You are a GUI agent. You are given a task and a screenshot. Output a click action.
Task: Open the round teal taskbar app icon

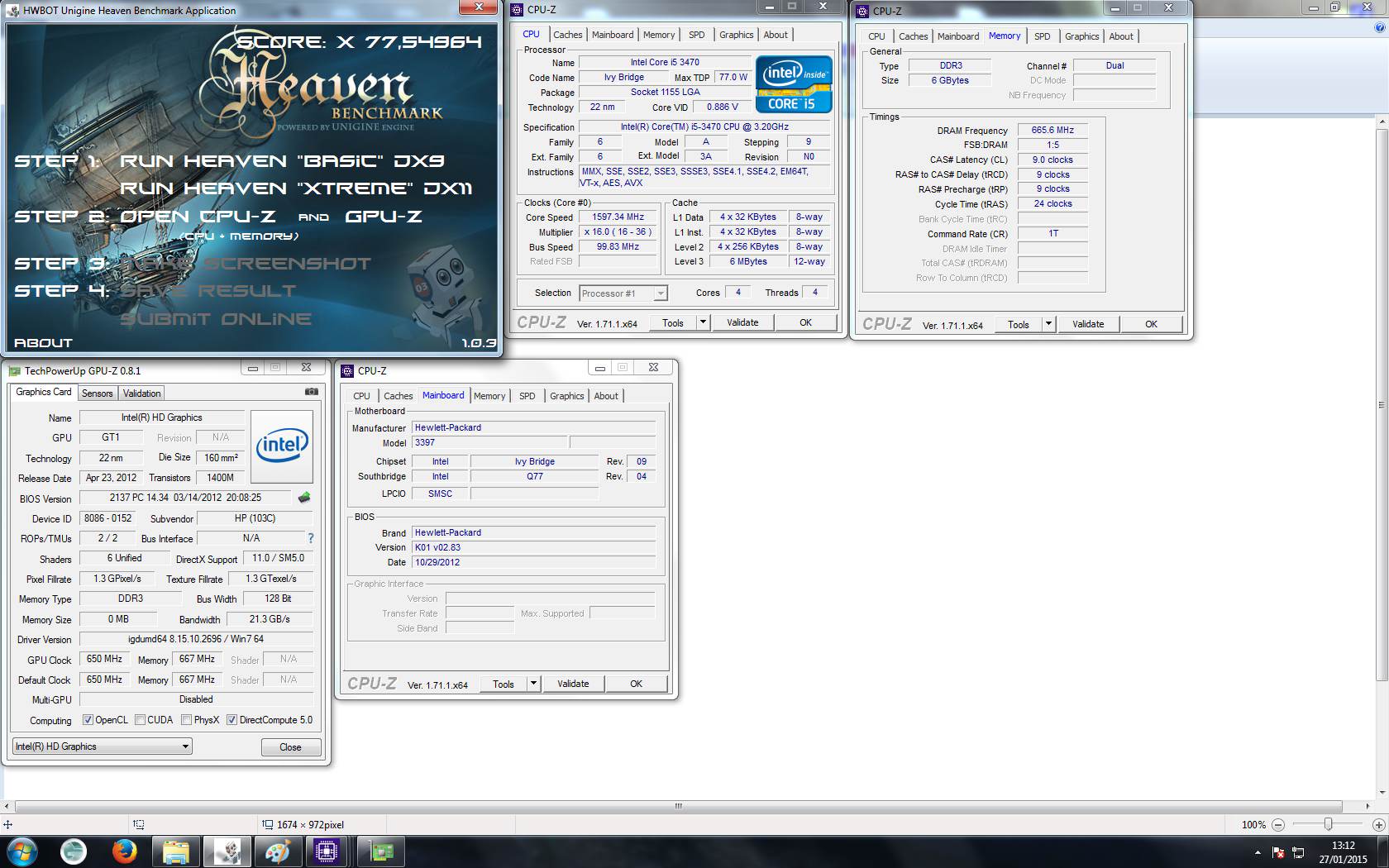click(74, 851)
